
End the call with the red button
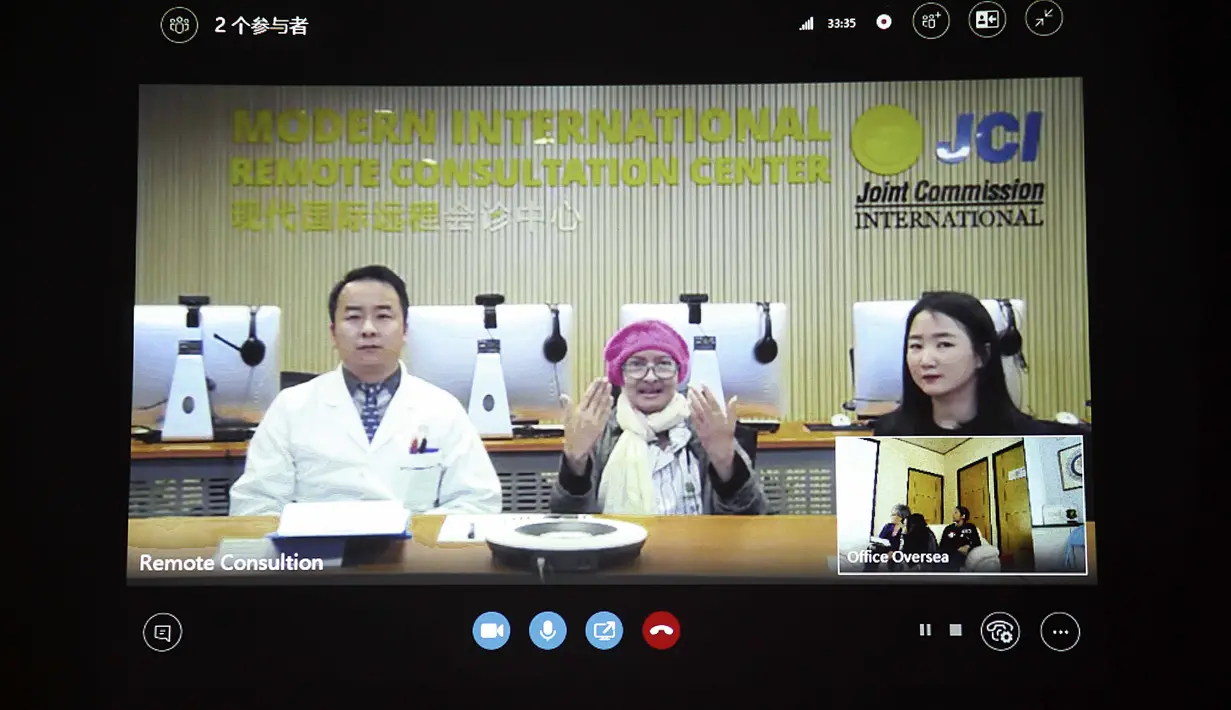point(659,630)
